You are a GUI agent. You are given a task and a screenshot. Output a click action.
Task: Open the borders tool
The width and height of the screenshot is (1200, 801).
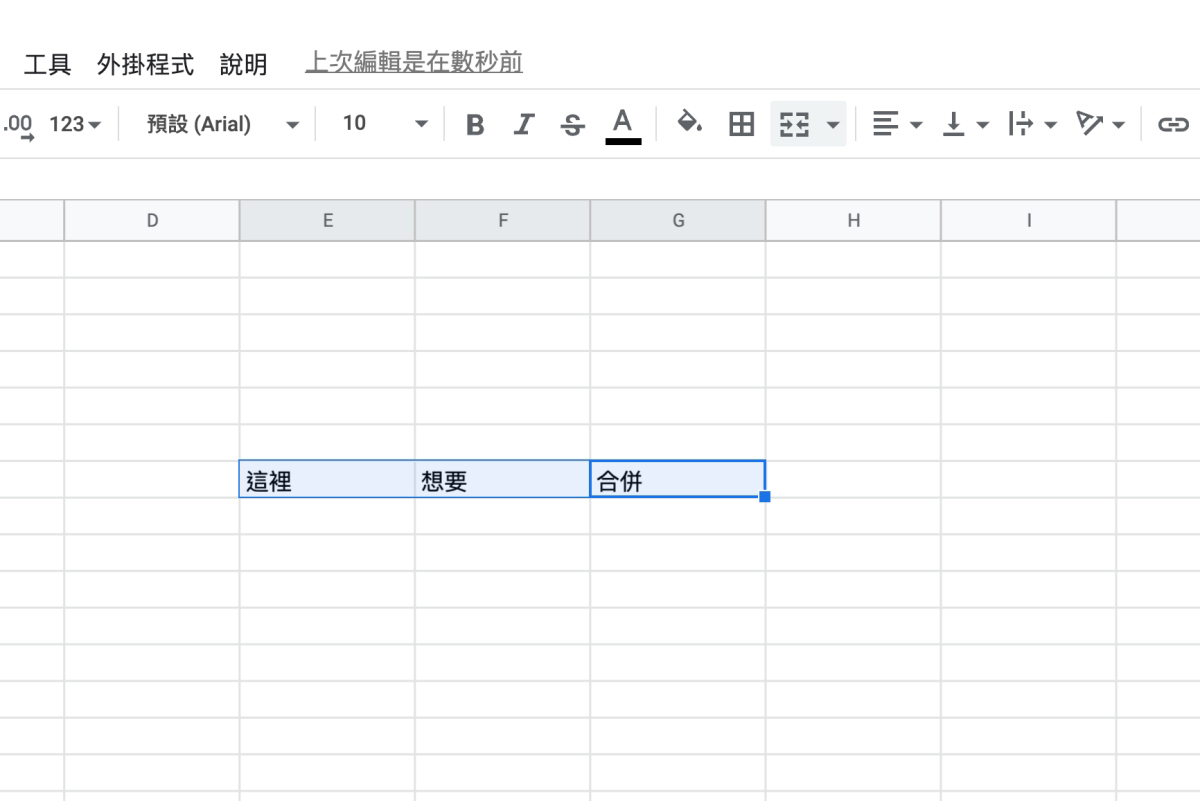740,124
